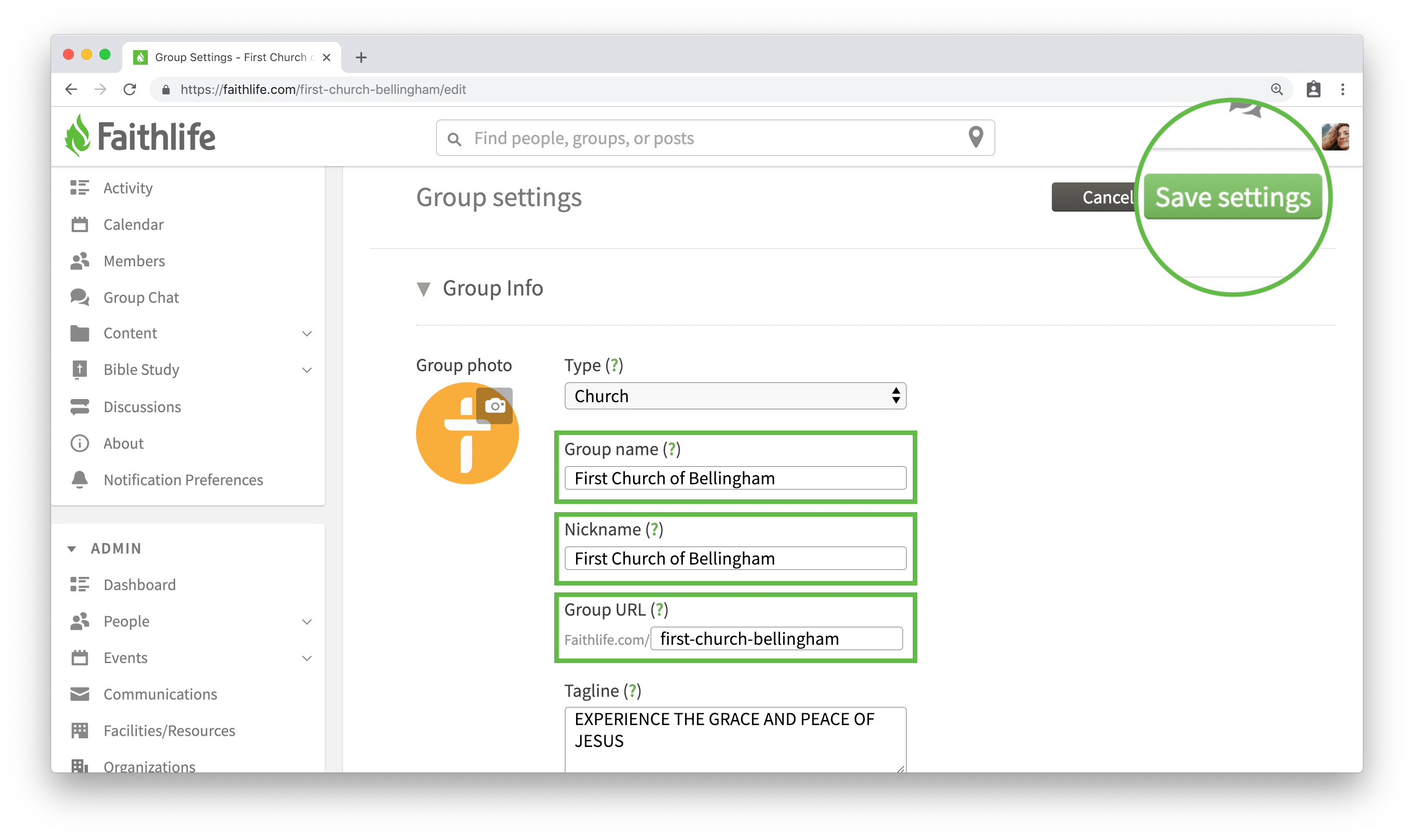Click the Bible Study book icon
1414x840 pixels.
79,370
